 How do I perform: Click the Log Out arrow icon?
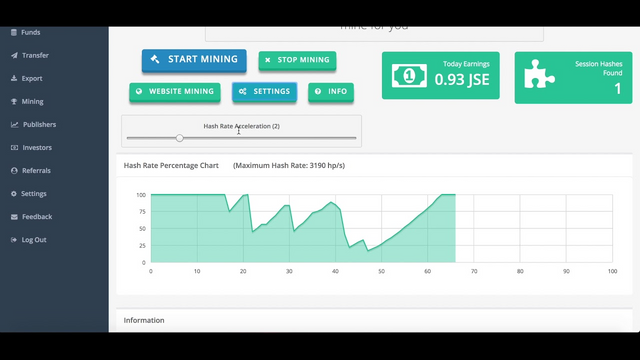pos(14,240)
